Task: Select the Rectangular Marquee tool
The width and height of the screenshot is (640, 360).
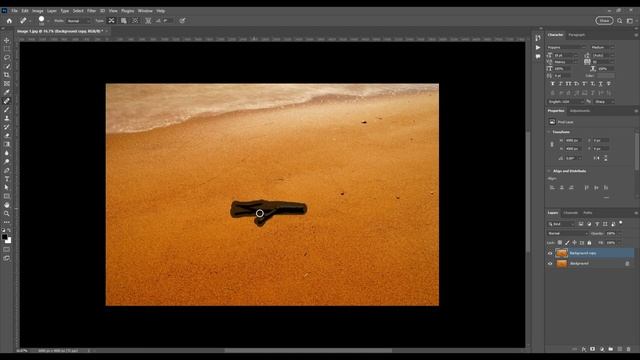Action: 7,49
